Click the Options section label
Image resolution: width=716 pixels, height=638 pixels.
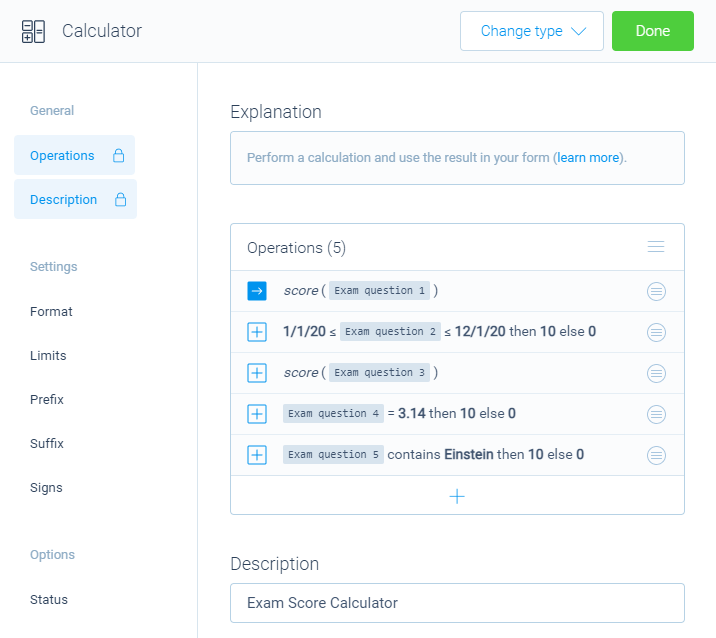point(52,554)
